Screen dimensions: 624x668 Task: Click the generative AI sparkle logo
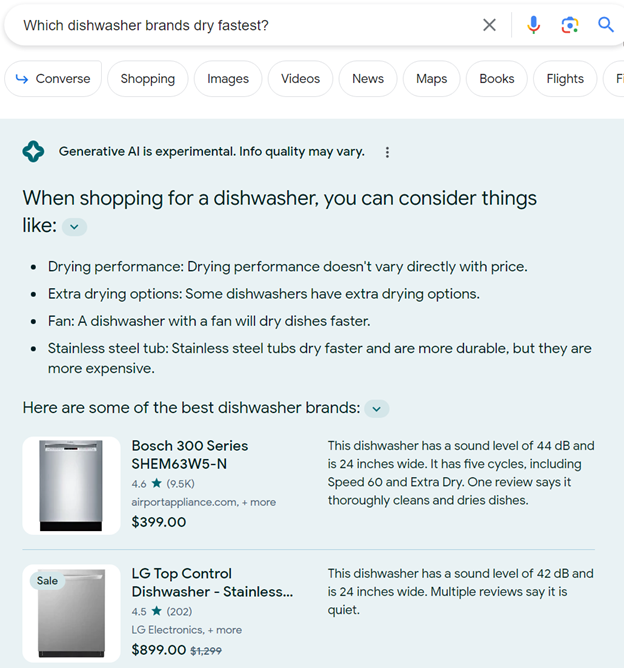tap(34, 152)
